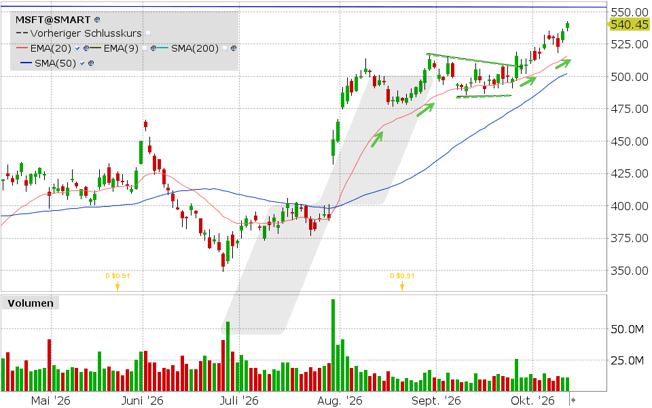Screen dimensions: 652x408
Task: Open the MSFT@SMART settings icon
Action: pyautogui.click(x=97, y=20)
